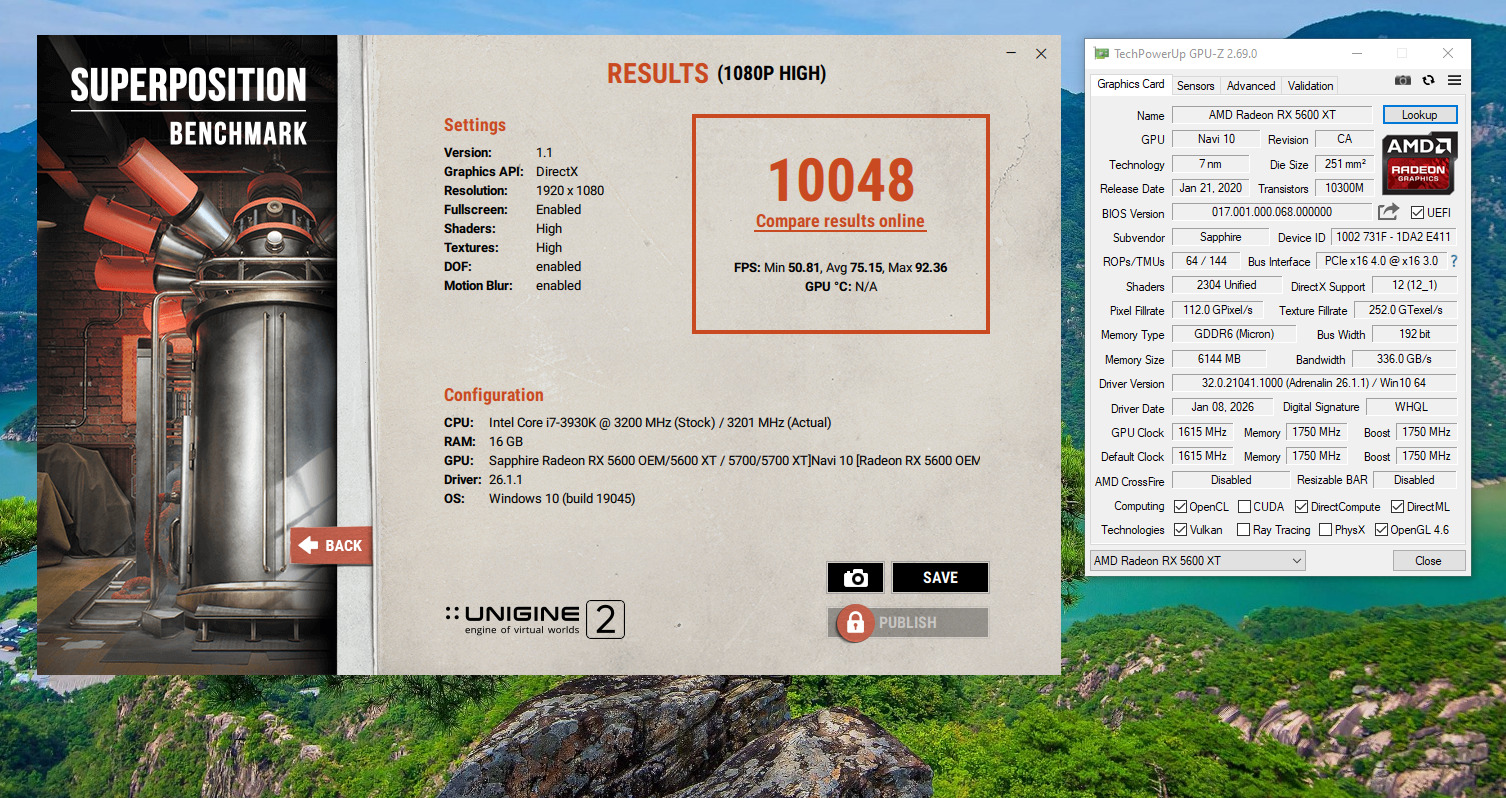Viewport: 1506px width, 798px height.
Task: Click the Digital Signature WHQL value
Action: pos(1412,407)
